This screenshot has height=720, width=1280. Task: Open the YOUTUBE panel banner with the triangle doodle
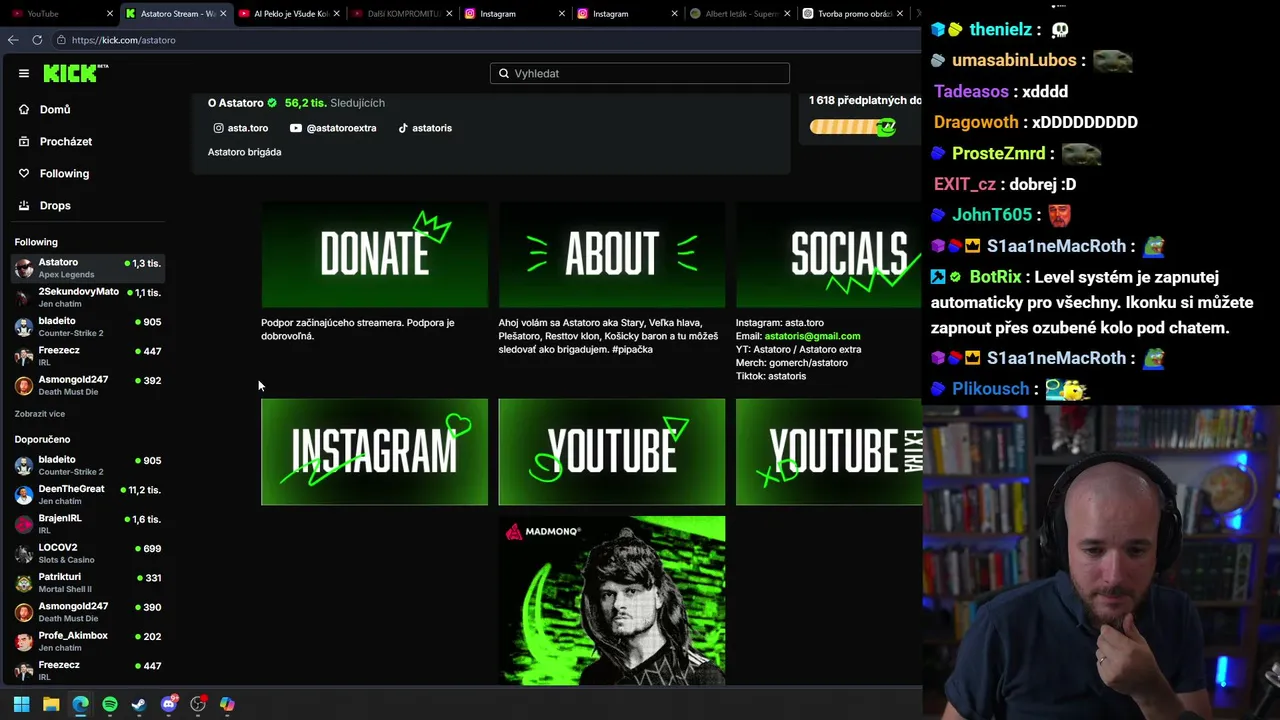(612, 452)
